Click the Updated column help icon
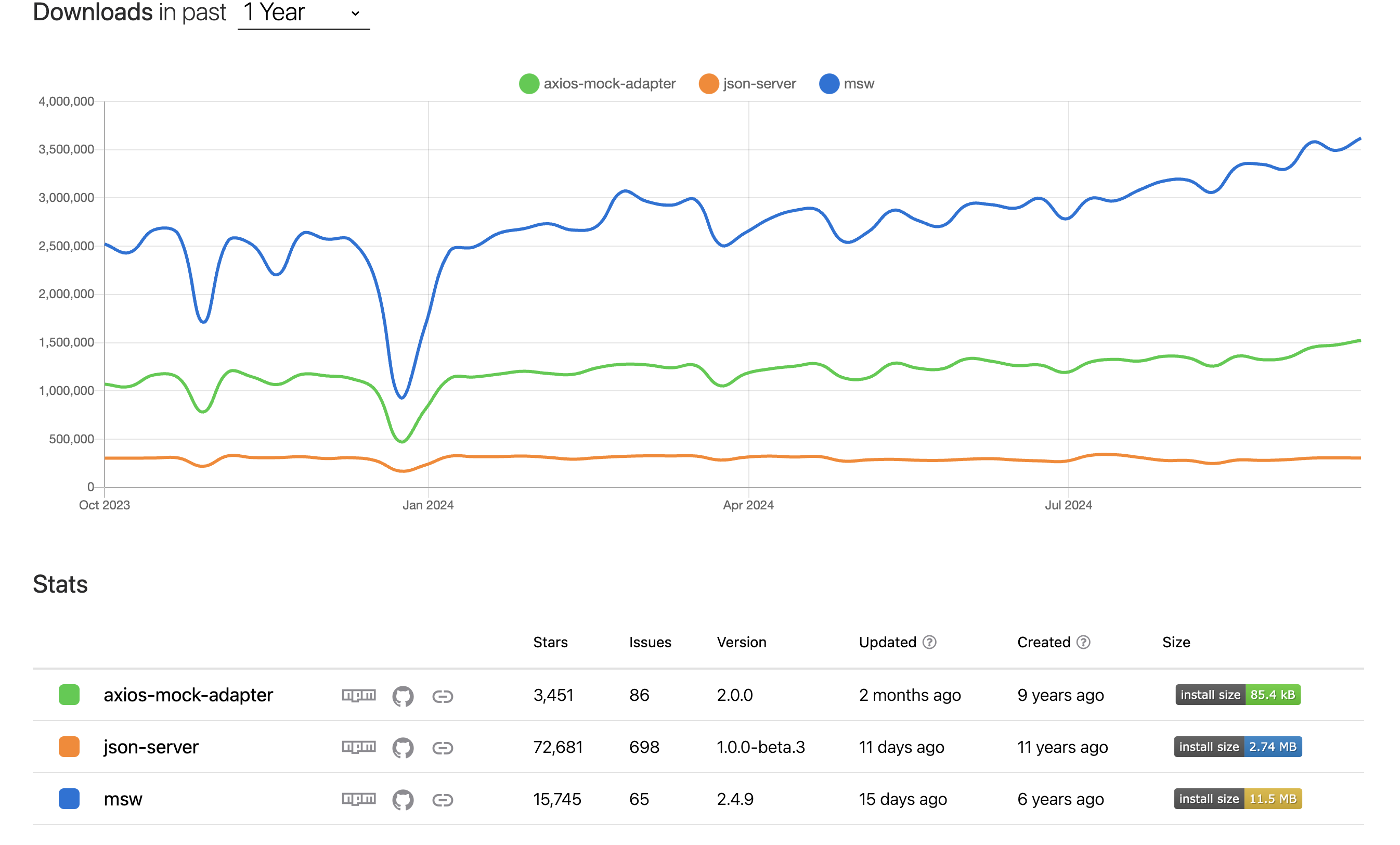This screenshot has width=1400, height=845. coord(929,642)
